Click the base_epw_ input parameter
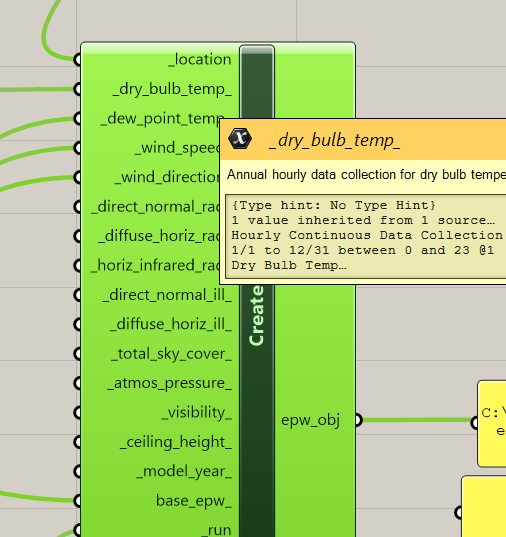 tap(194, 501)
